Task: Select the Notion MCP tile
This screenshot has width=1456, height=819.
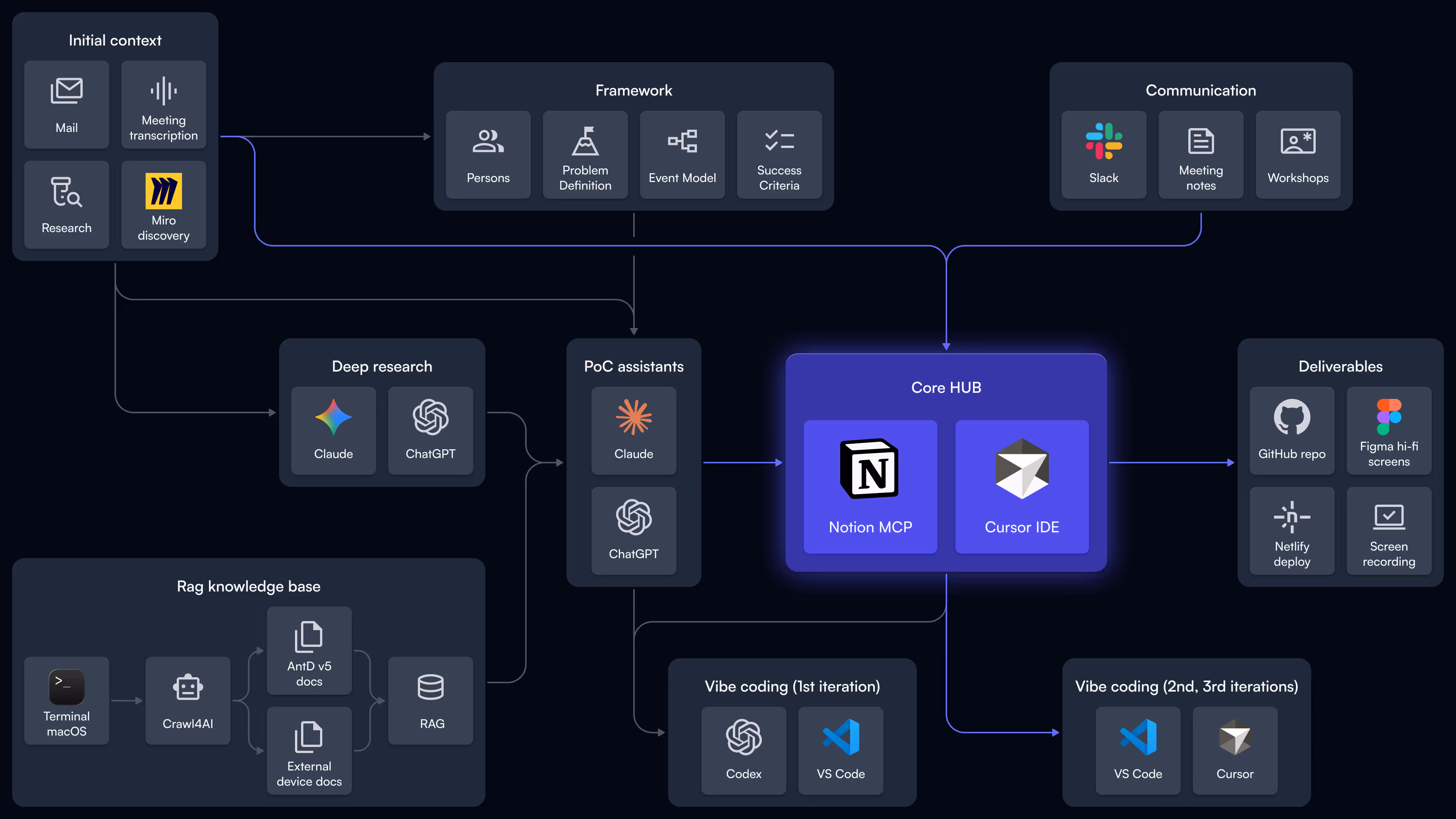Action: pos(870,486)
